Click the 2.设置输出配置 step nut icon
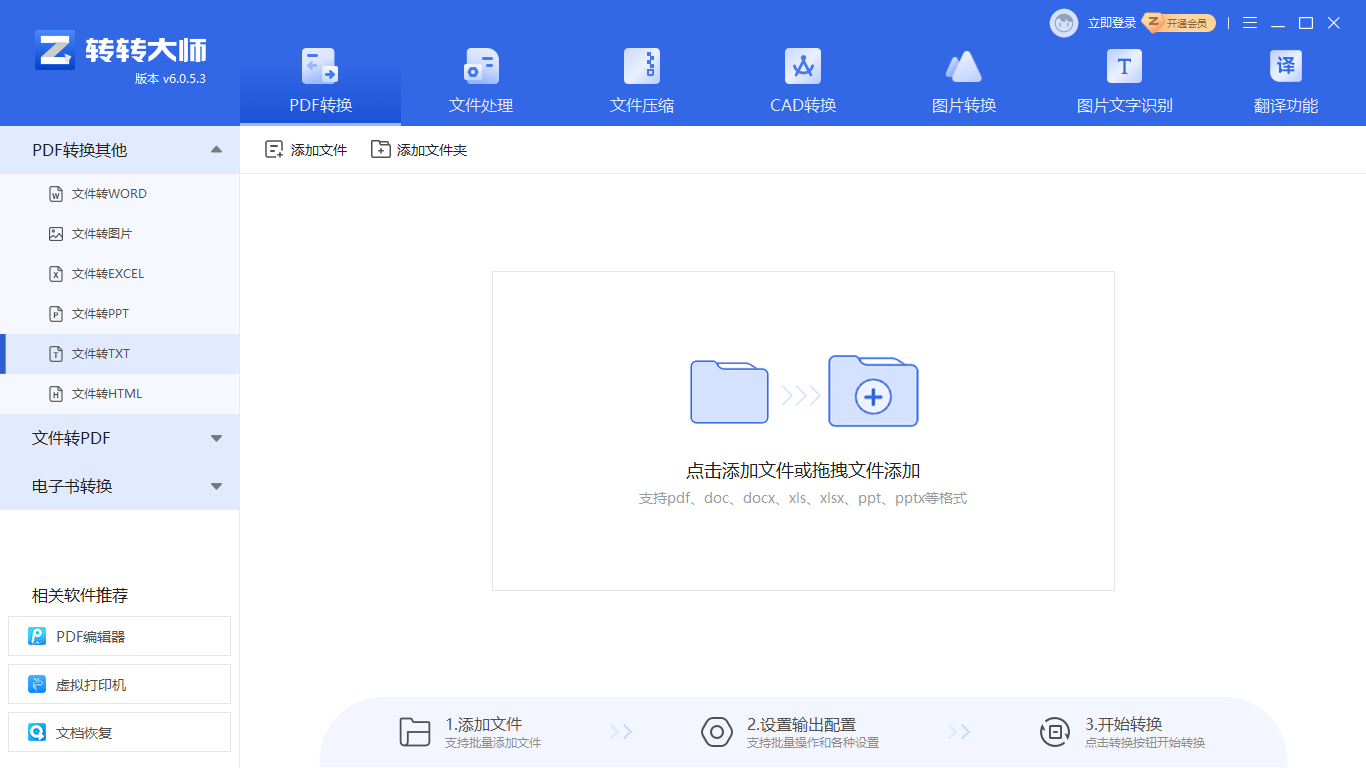Image resolution: width=1366 pixels, height=768 pixels. tap(717, 732)
